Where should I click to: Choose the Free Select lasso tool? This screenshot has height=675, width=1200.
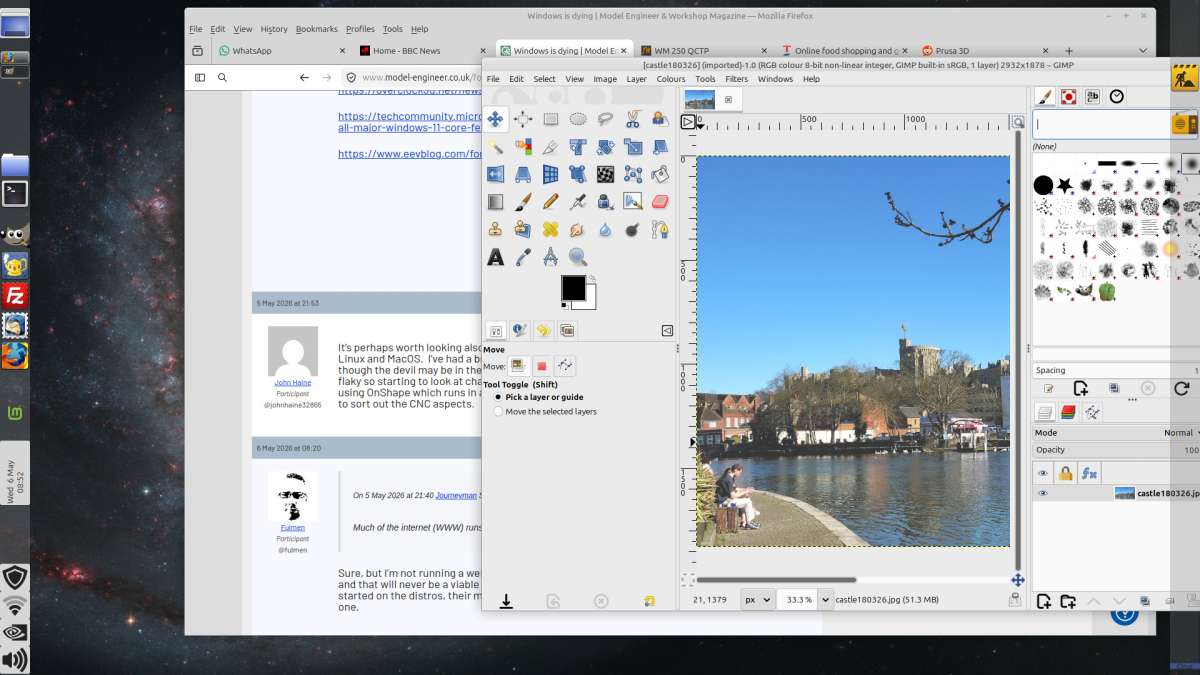pyautogui.click(x=605, y=119)
